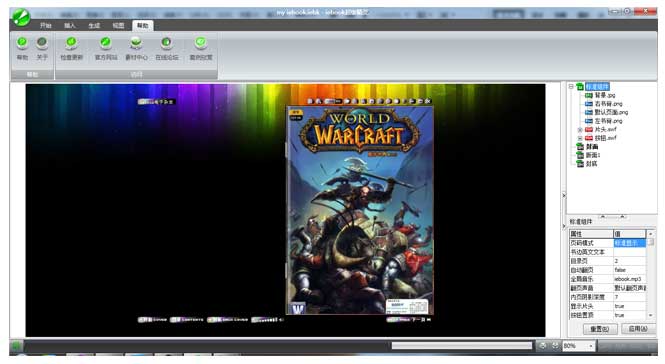Select the 开始 ribbon tab
Image resolution: width=665 pixels, height=364 pixels.
(45, 26)
